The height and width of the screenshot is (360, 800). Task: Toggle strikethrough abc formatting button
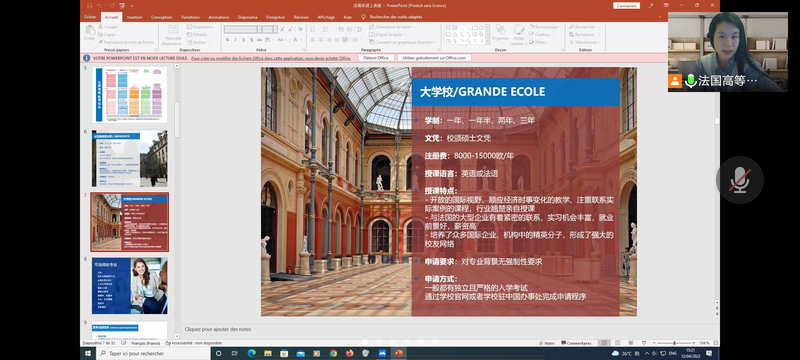tap(259, 39)
